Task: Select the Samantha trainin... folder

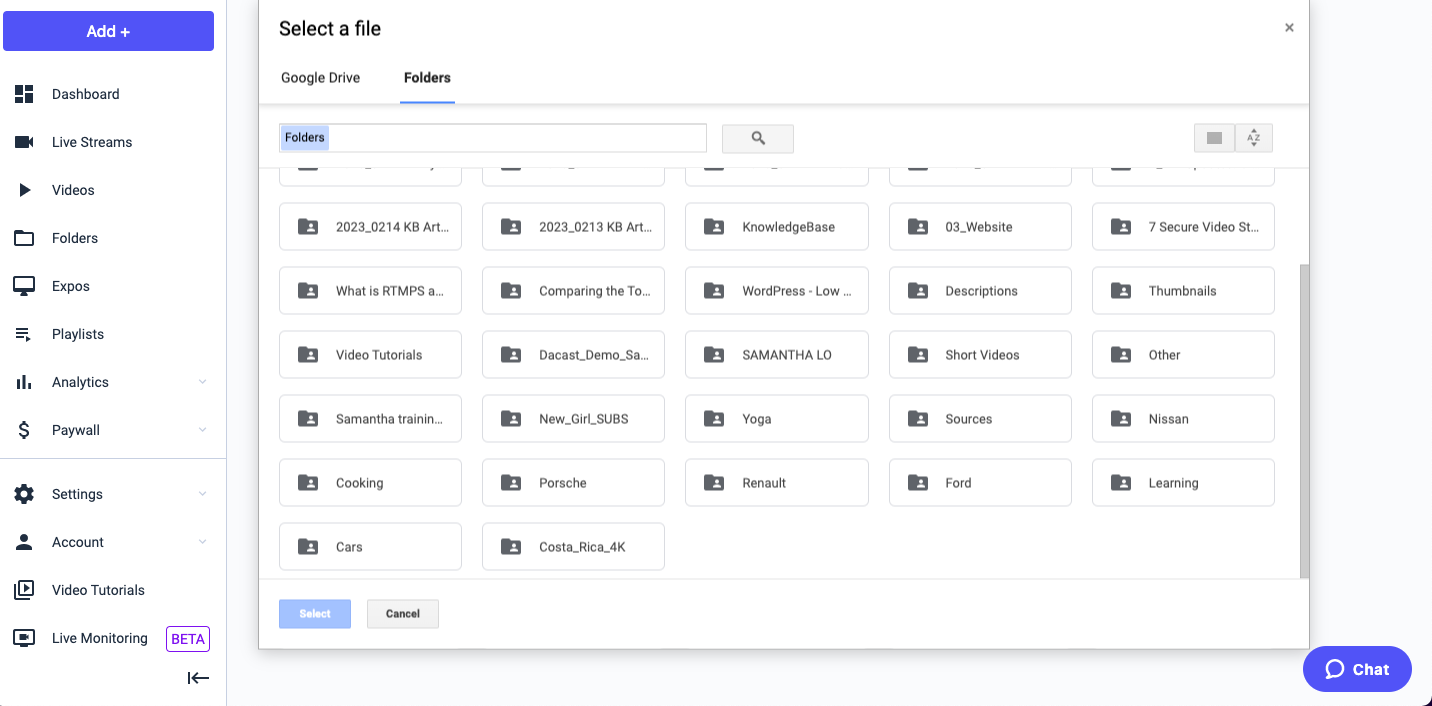Action: pyautogui.click(x=370, y=419)
